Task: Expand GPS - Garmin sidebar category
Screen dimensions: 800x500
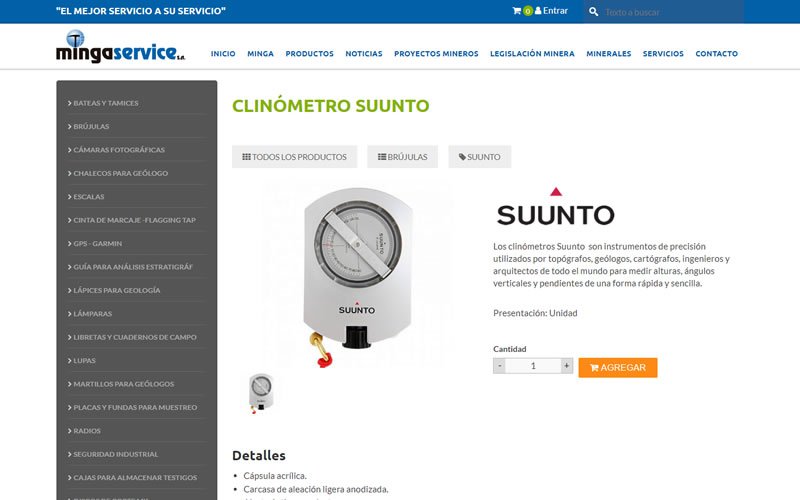Action: pyautogui.click(x=97, y=243)
